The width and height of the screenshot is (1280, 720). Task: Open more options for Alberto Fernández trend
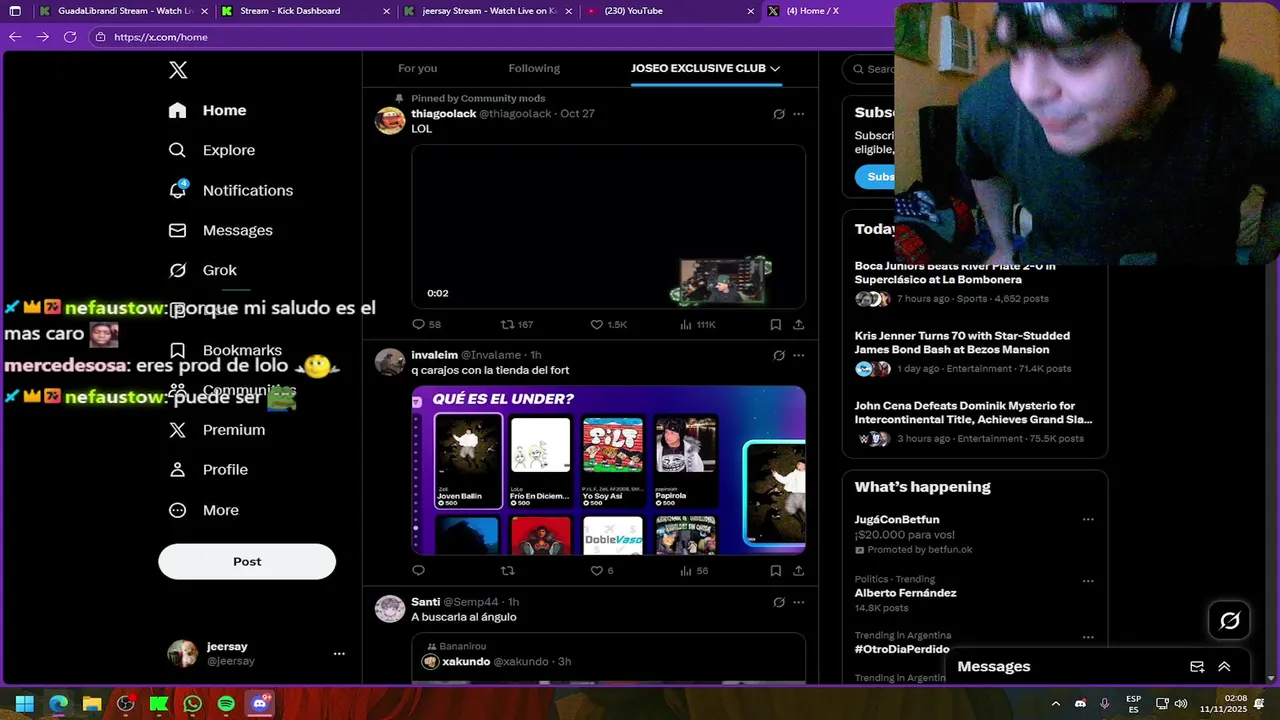click(x=1088, y=580)
